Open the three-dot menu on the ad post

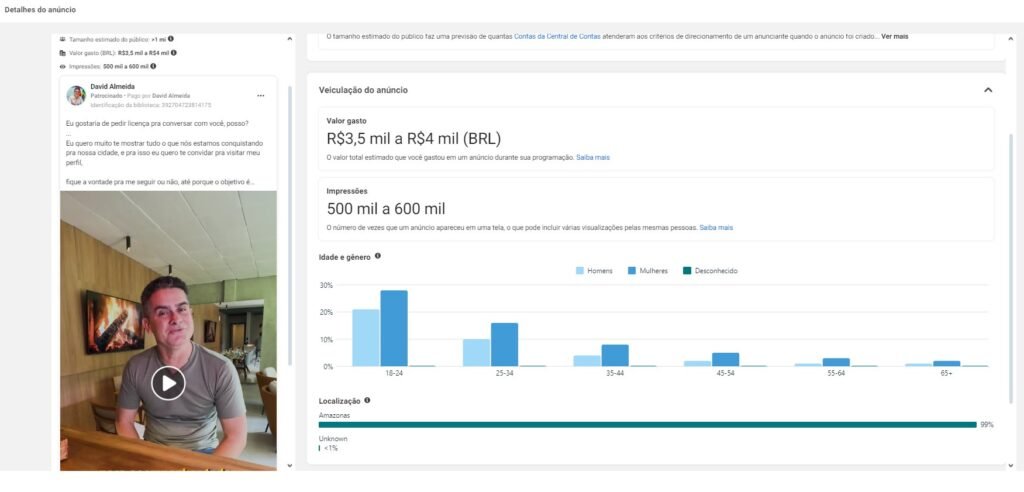[x=261, y=96]
